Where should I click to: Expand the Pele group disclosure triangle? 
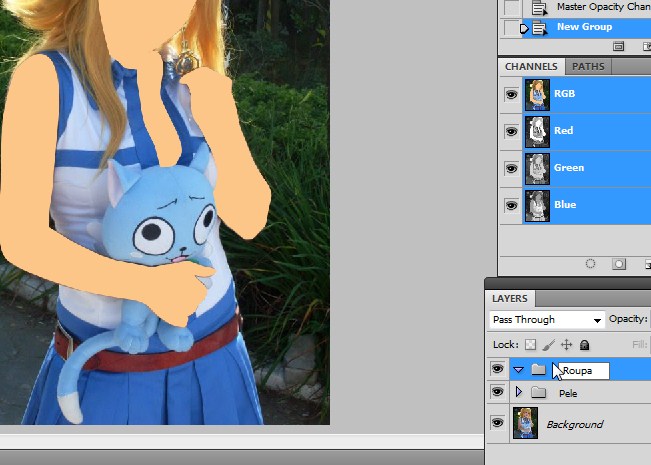click(519, 392)
